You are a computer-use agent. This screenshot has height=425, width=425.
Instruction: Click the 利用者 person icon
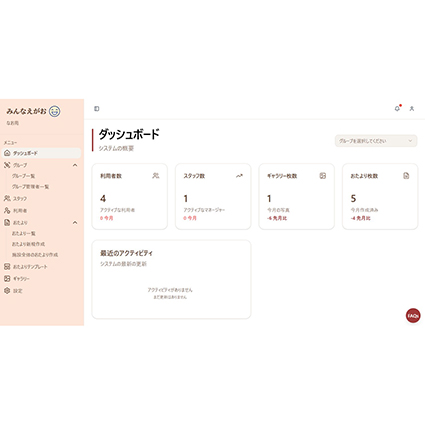(x=7, y=210)
